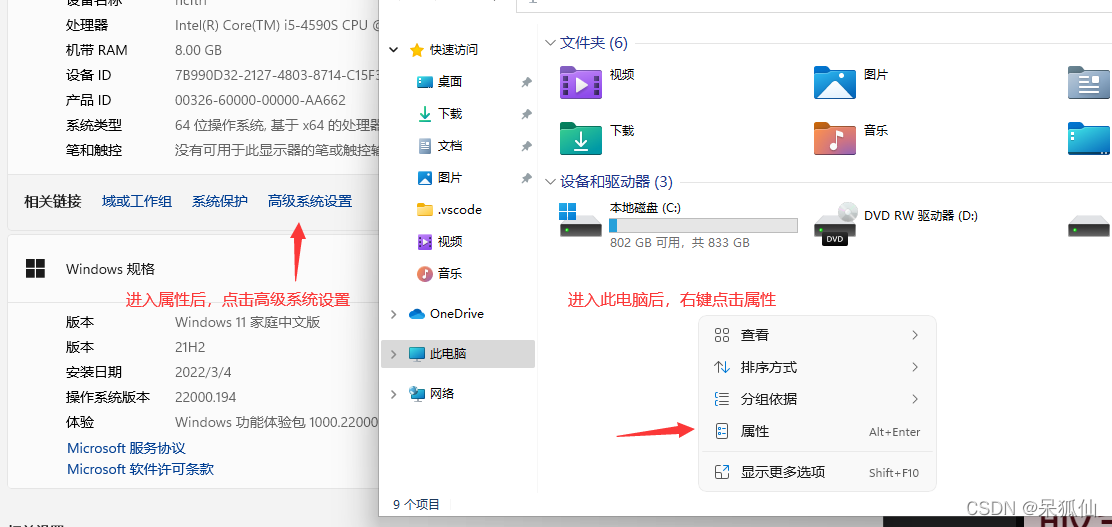Choose 属性 in the context menu
The height and width of the screenshot is (527, 1112).
[x=817, y=431]
